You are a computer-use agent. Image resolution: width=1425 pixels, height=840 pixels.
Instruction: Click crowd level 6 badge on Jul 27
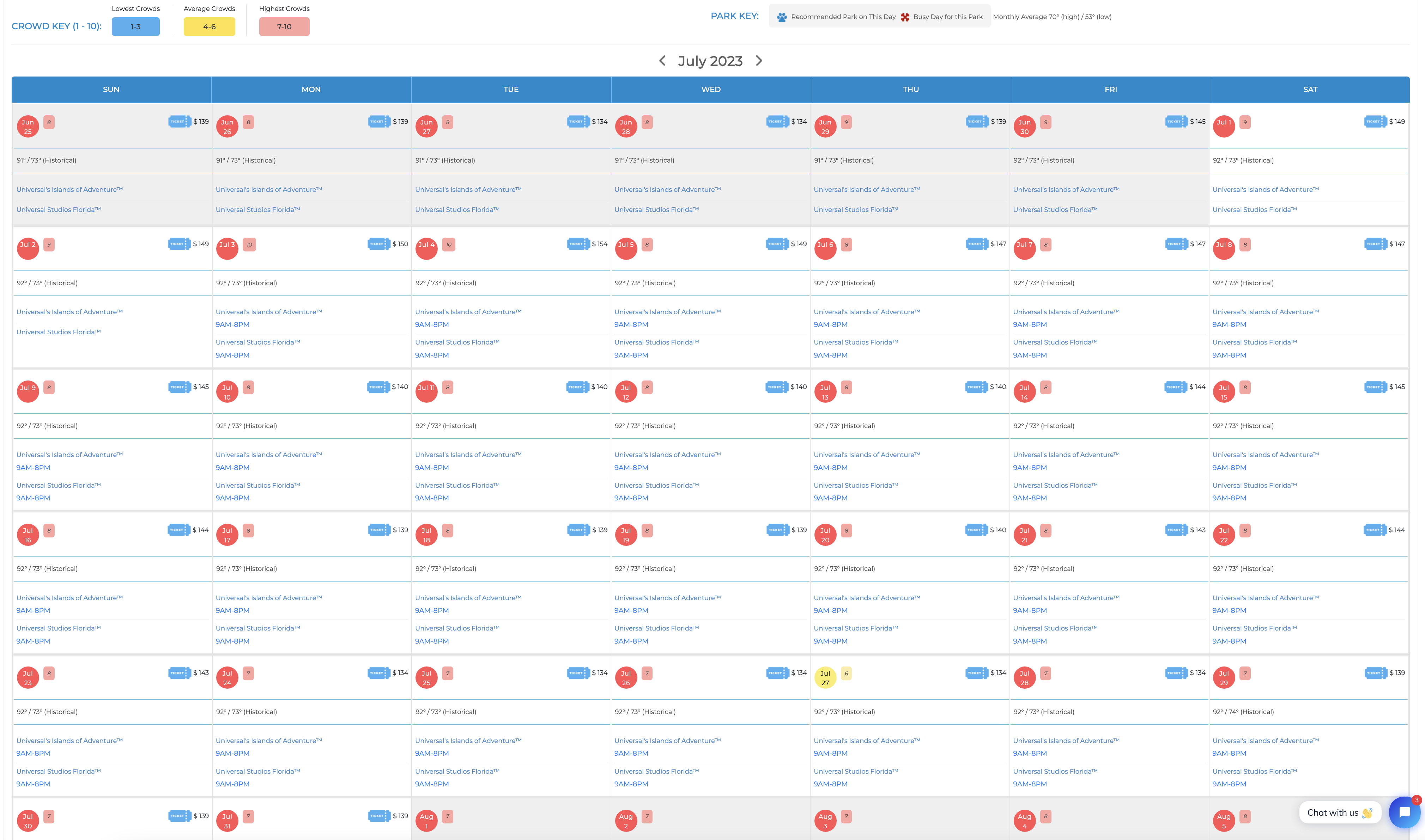coord(846,674)
